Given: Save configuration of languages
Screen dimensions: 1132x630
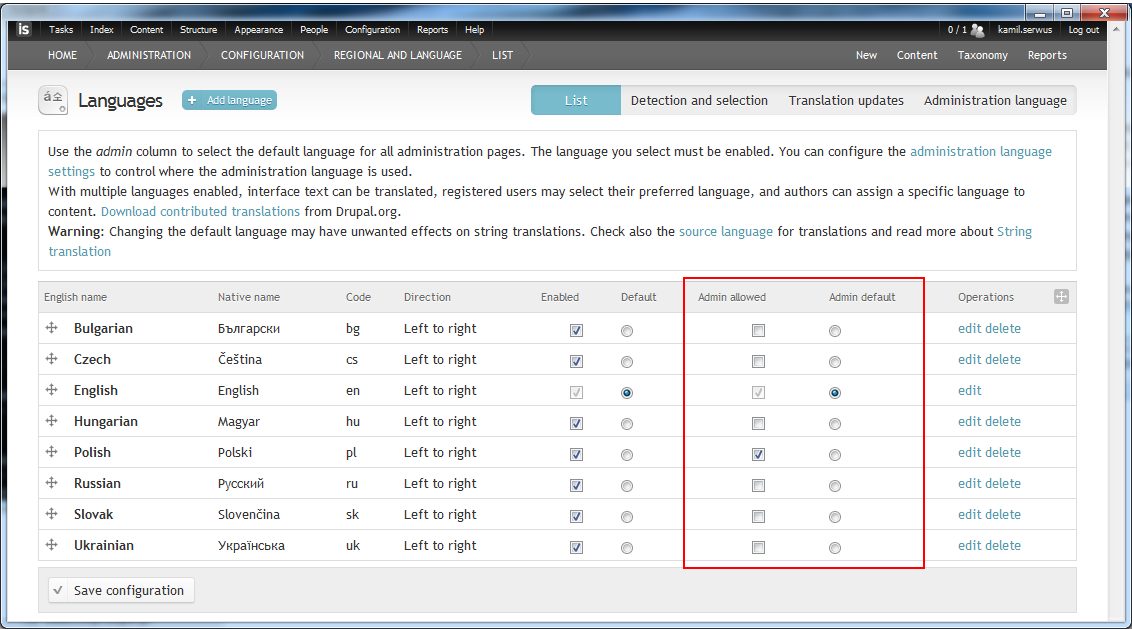Looking at the screenshot, I should (121, 590).
